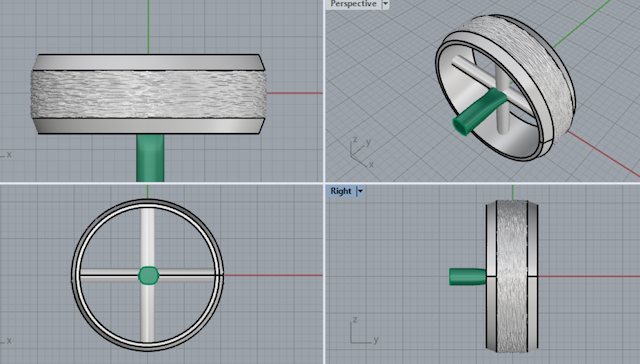
Task: Click the outer ring circle in bottom-left view
Action: click(74, 275)
